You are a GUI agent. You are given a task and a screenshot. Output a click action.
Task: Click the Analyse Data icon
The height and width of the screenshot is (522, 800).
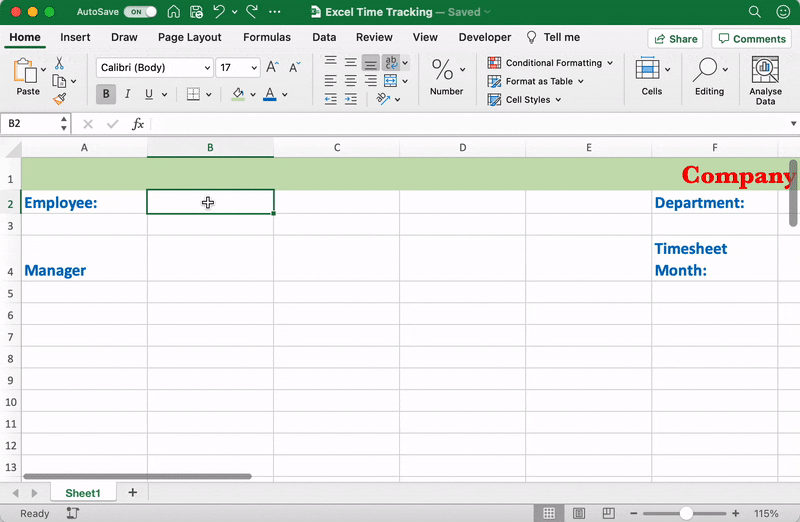pyautogui.click(x=765, y=69)
